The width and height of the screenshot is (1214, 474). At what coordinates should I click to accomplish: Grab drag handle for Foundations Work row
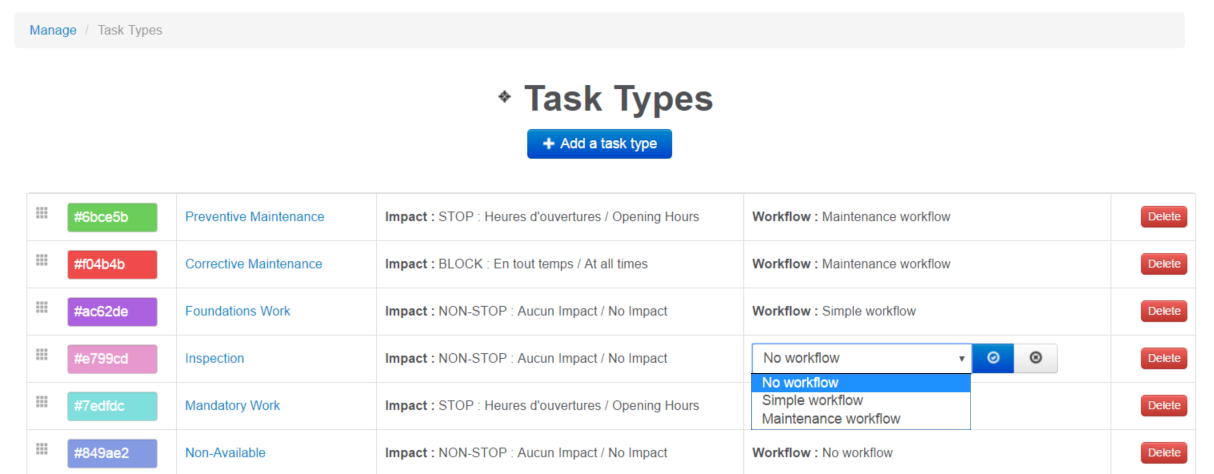click(x=42, y=307)
